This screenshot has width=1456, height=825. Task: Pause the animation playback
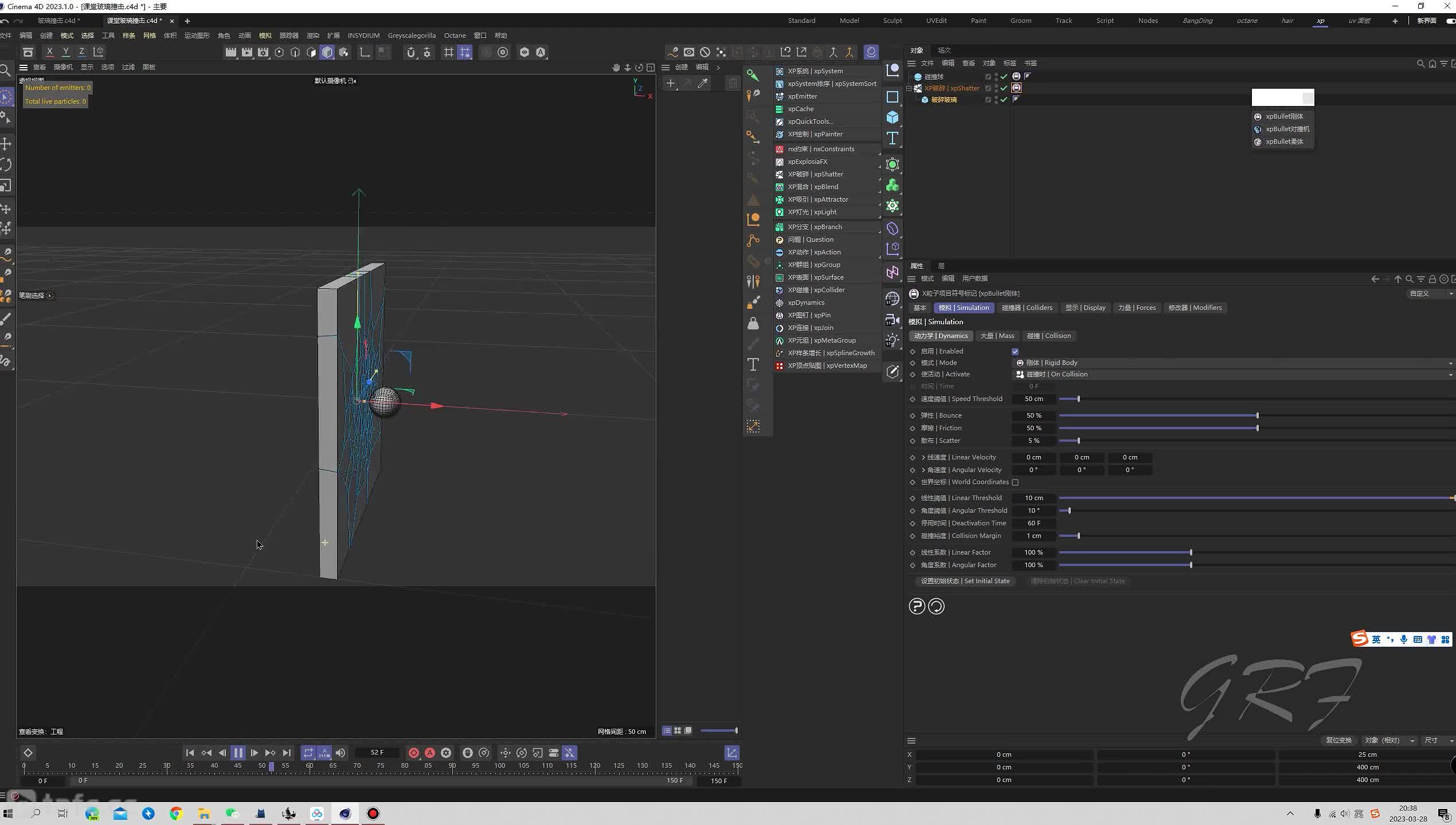(238, 753)
